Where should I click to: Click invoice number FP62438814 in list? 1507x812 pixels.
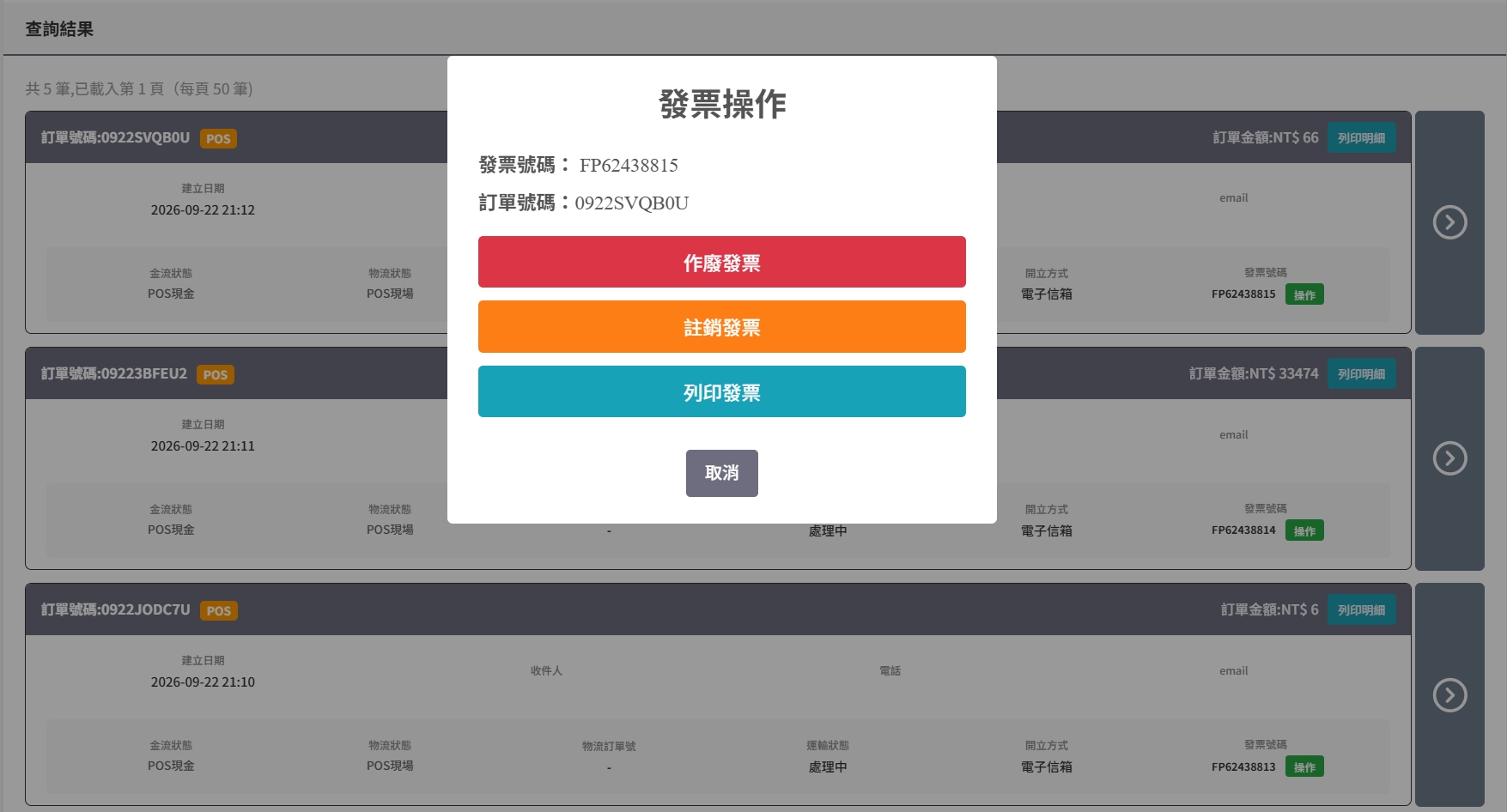[1243, 530]
